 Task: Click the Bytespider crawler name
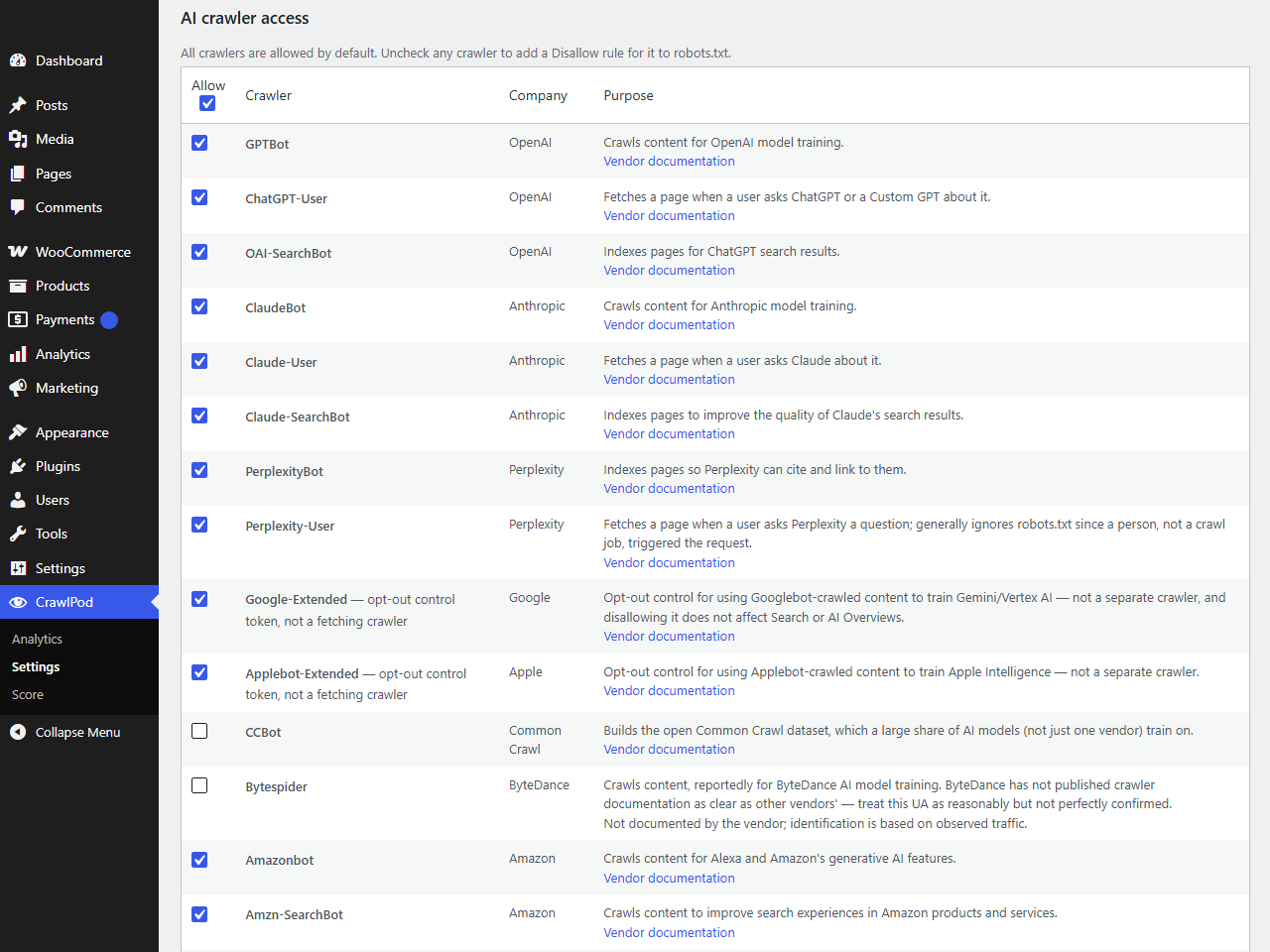tap(276, 787)
